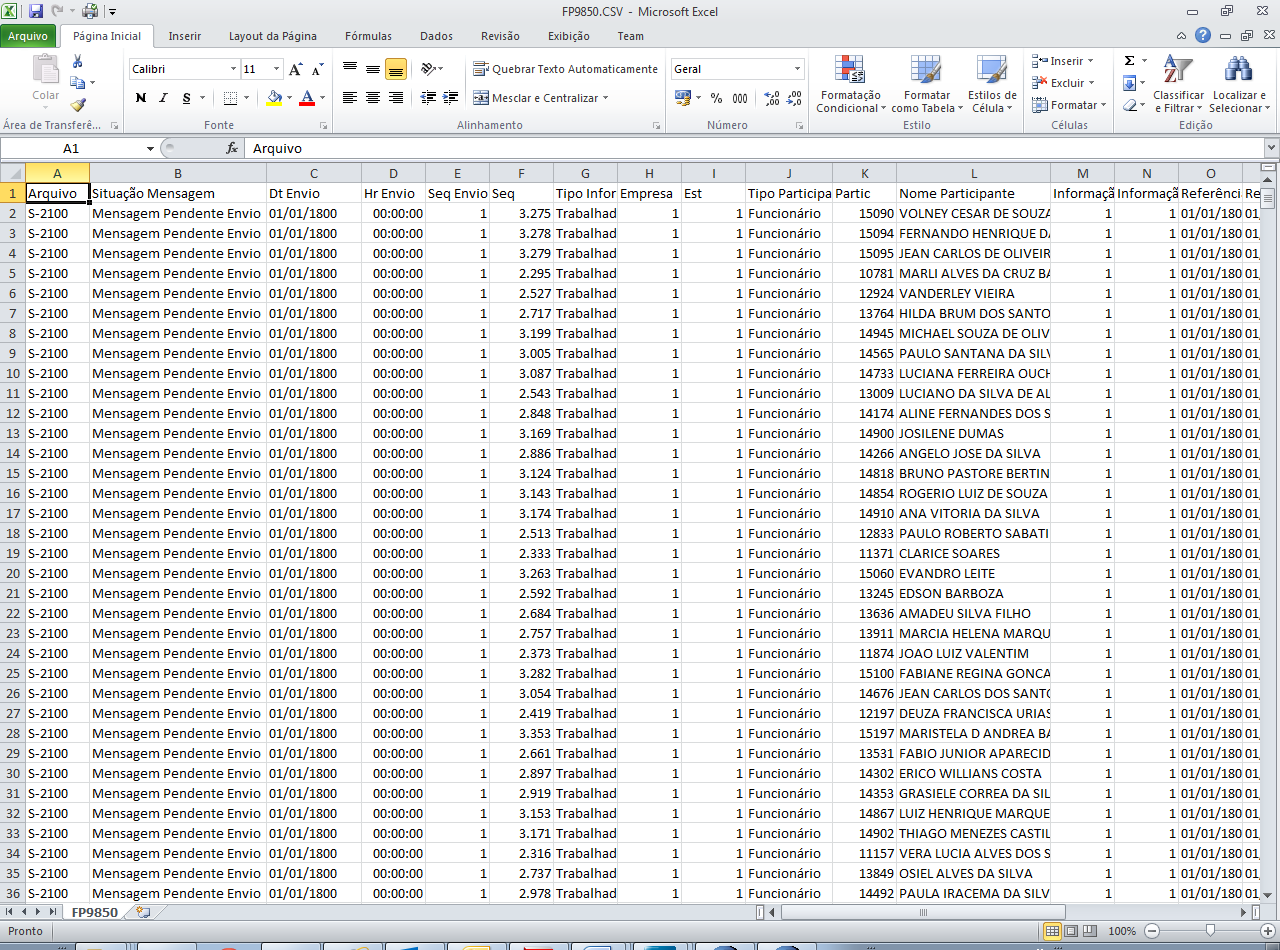Screen dimensions: 1280x950
Task: Click the increase decimal places icon
Action: [x=772, y=98]
